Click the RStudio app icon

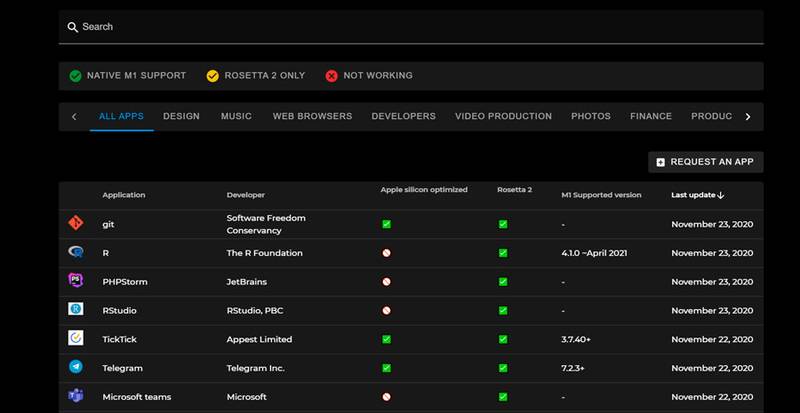(76, 309)
